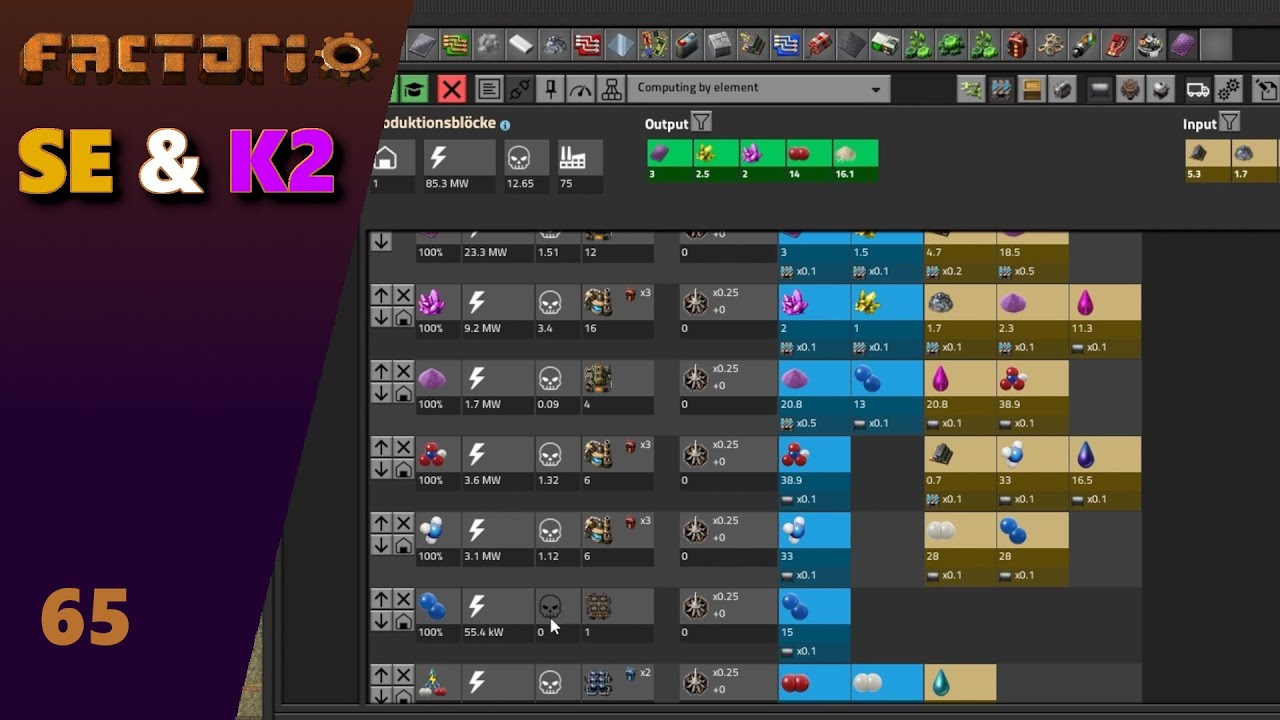Click the truck logistics icon
Screen dimensions: 1280x720
click(1197, 89)
